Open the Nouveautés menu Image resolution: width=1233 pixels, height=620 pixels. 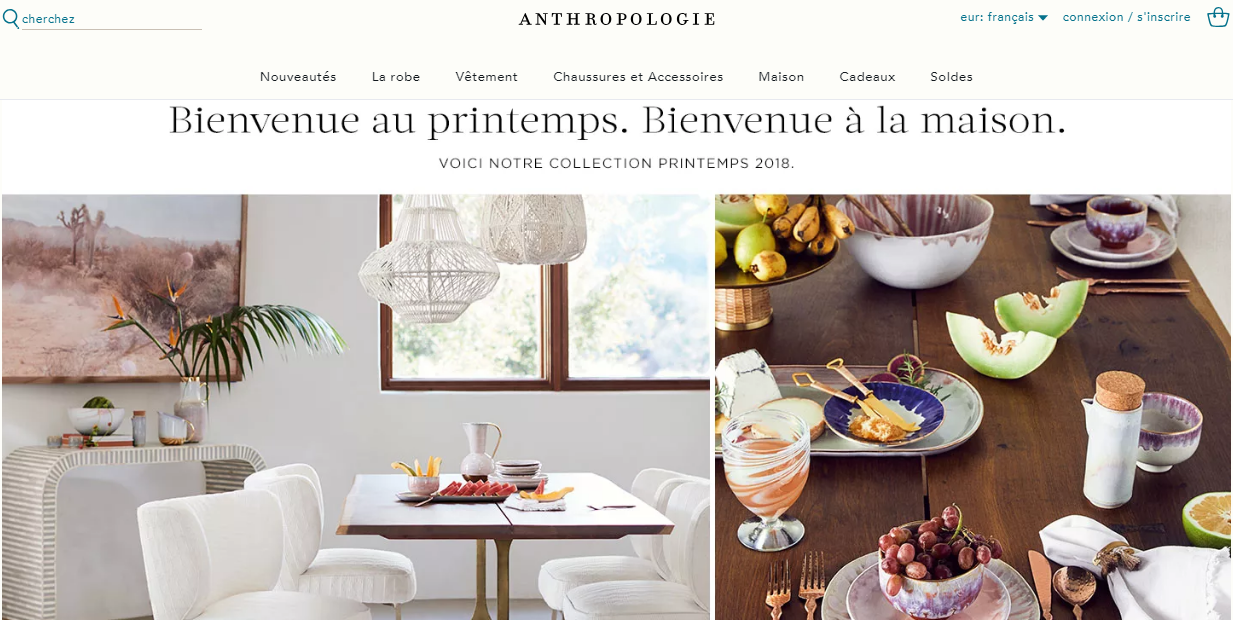coord(298,76)
